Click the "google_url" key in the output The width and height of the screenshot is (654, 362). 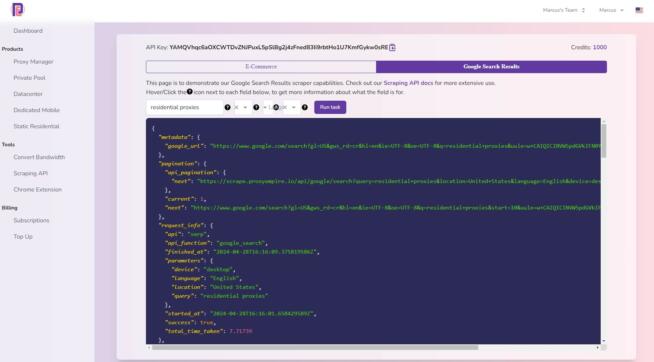185,146
